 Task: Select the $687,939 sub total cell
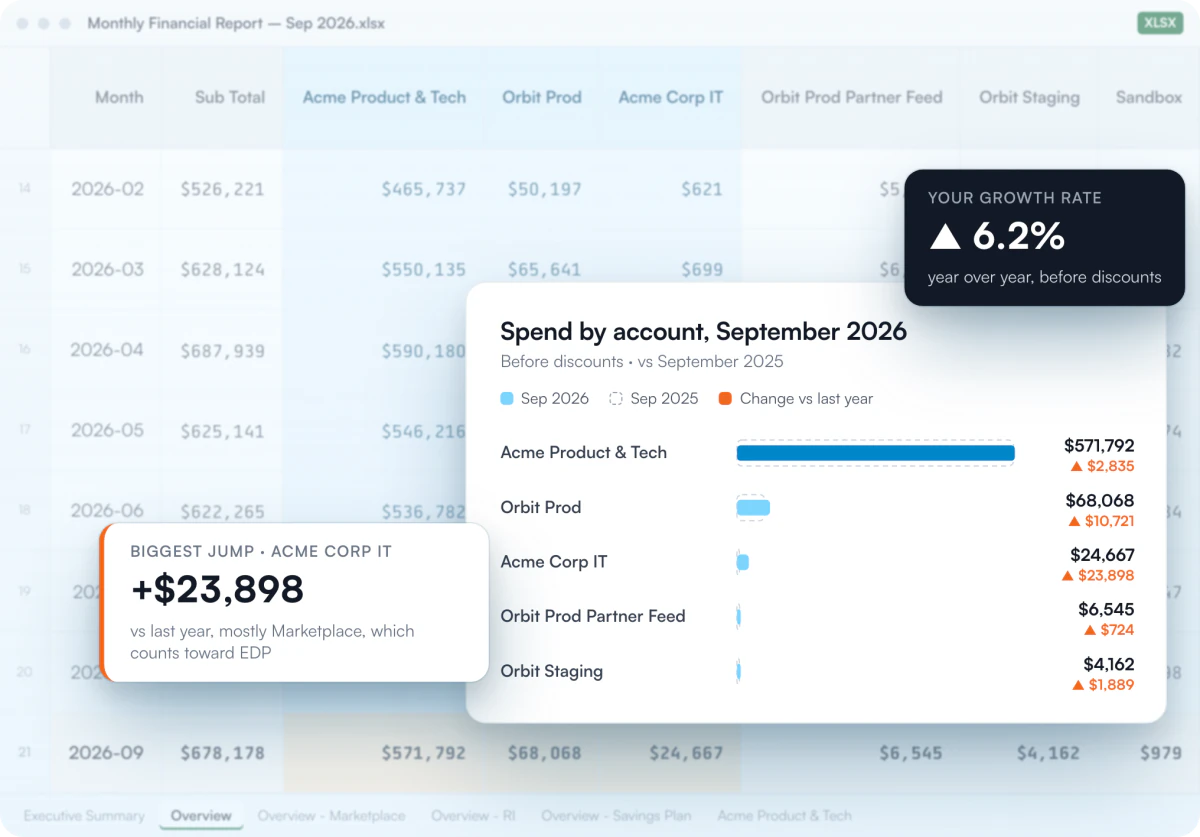coord(222,350)
